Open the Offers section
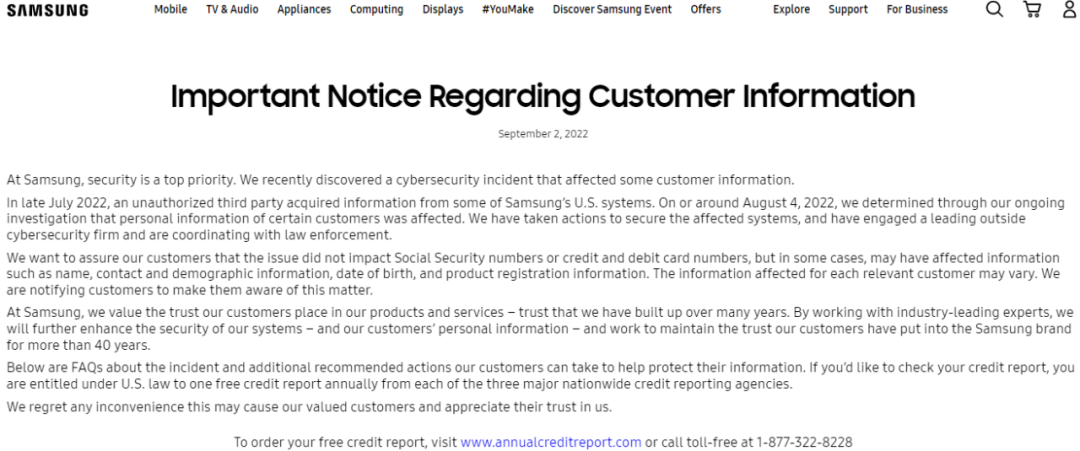 click(705, 9)
